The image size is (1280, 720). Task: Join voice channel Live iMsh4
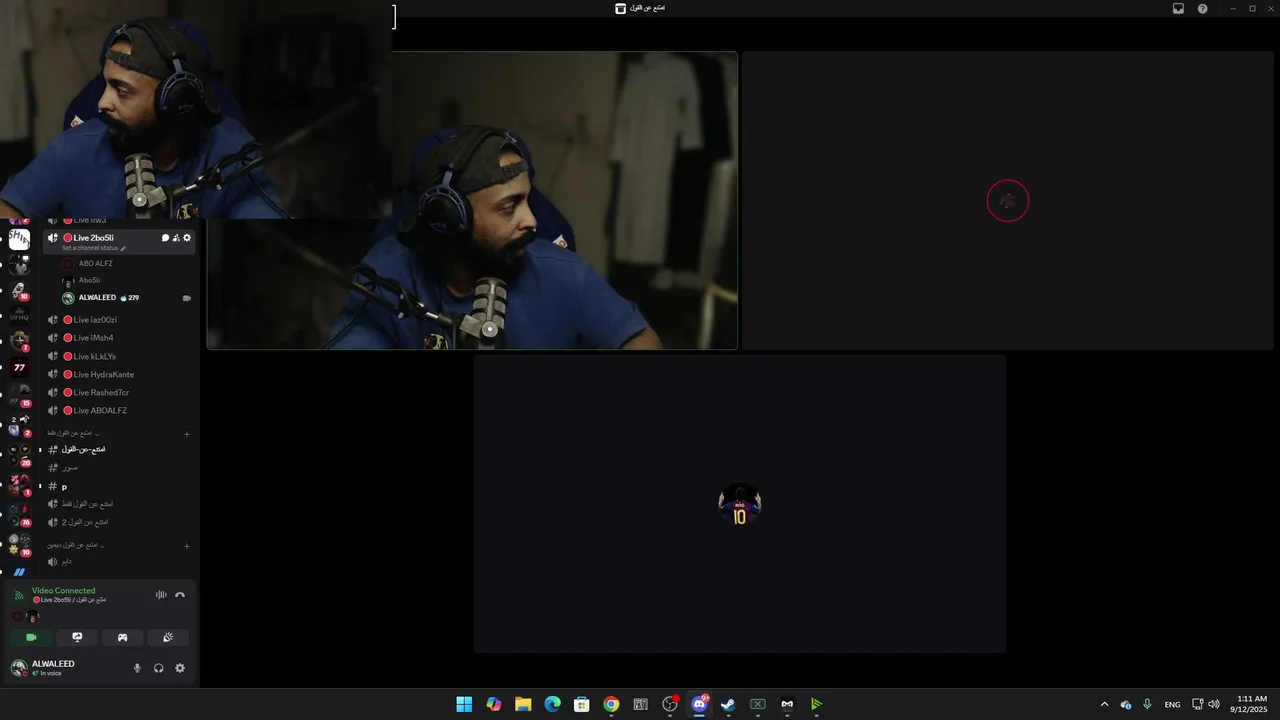tap(118, 338)
